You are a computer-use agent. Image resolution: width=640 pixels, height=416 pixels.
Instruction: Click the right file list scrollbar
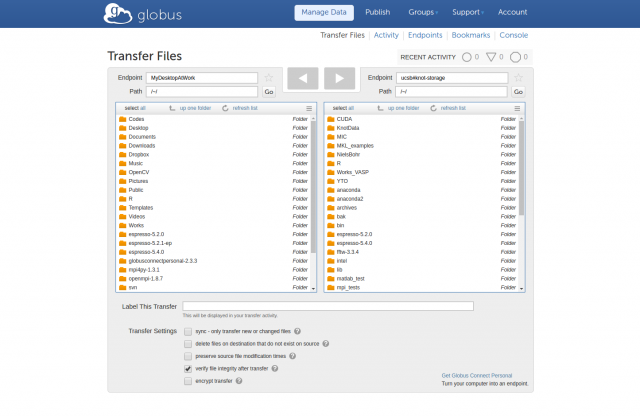pyautogui.click(x=522, y=168)
